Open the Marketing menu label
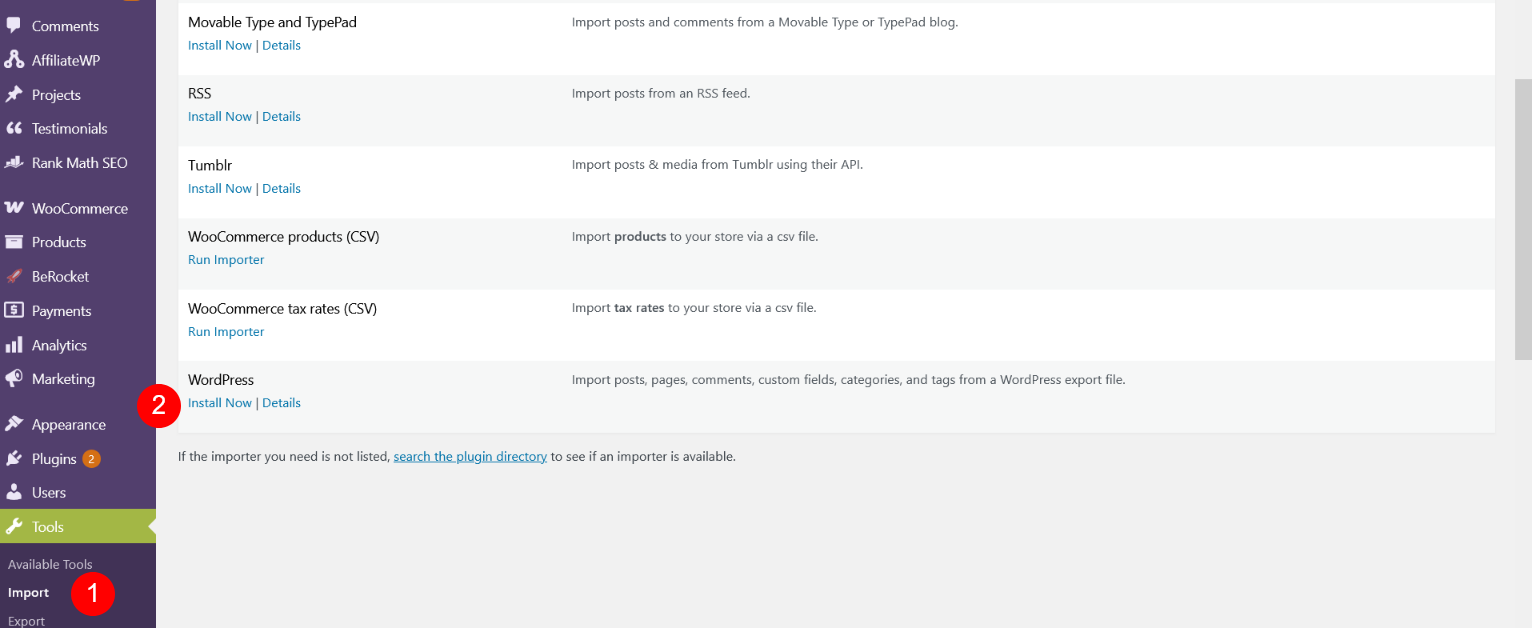 coord(63,379)
